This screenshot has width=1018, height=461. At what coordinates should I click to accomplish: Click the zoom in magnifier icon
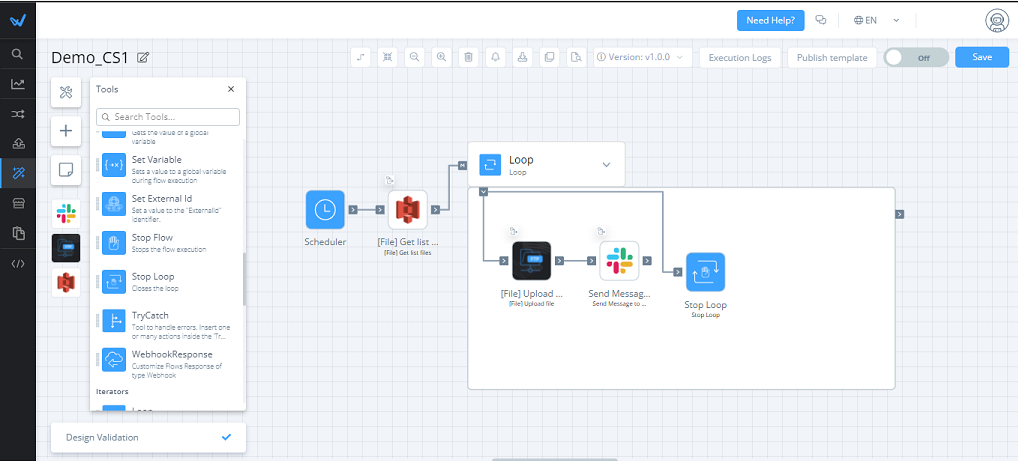(x=441, y=57)
